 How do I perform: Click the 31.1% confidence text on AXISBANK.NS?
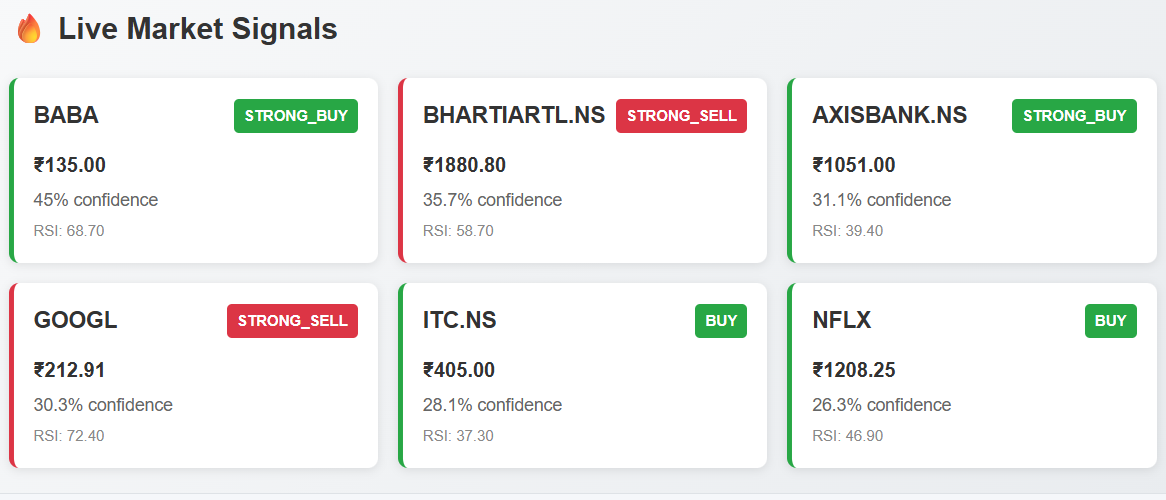coord(882,200)
